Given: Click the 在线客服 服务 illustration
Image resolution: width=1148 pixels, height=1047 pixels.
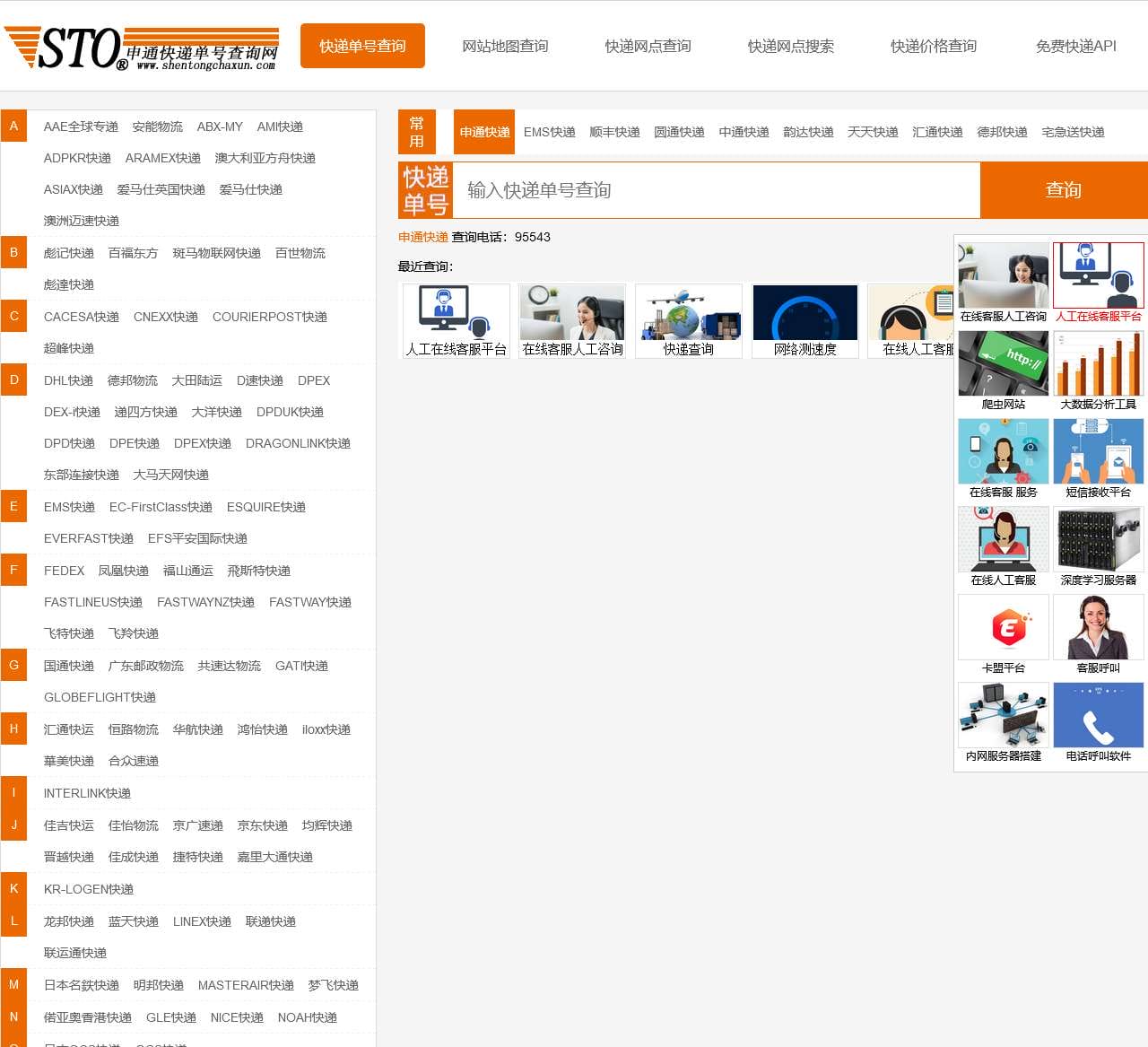Looking at the screenshot, I should click(1004, 451).
